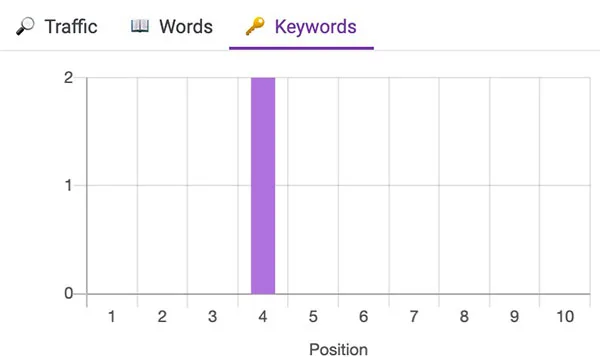Click the y-axis value 1 label

68,186
